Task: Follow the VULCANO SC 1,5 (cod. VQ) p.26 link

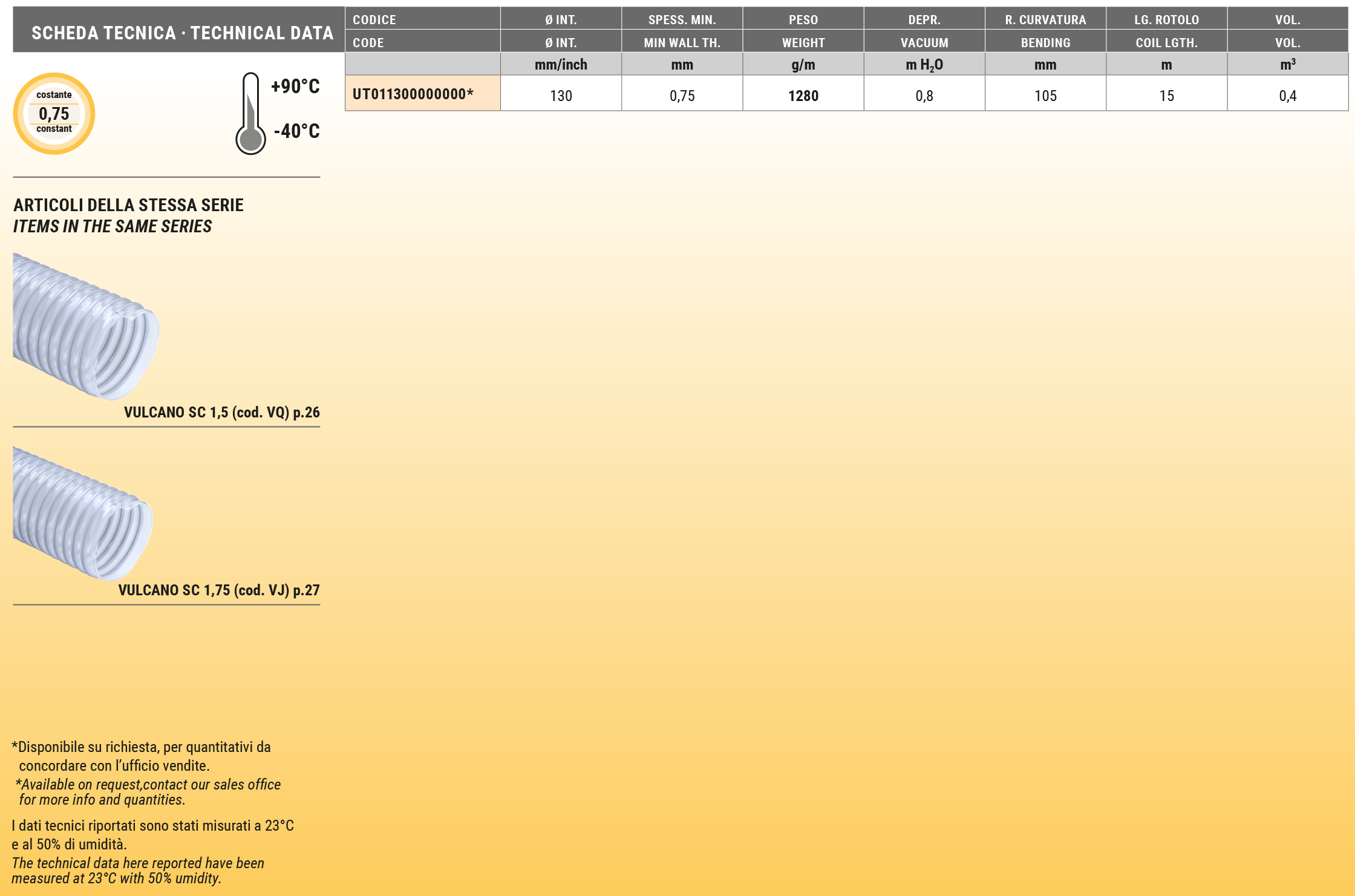Action: 221,413
